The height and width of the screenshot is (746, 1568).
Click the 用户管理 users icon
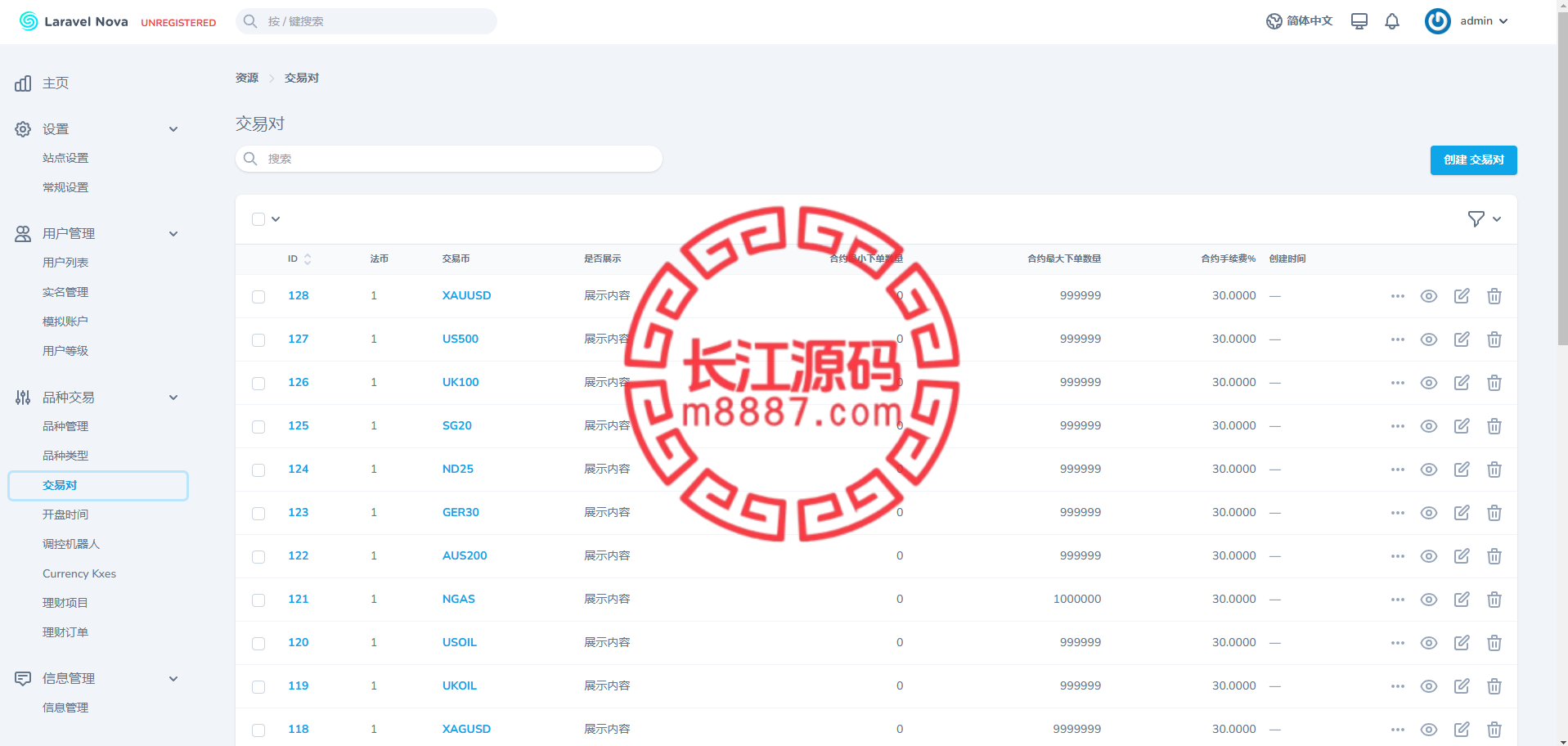tap(23, 234)
